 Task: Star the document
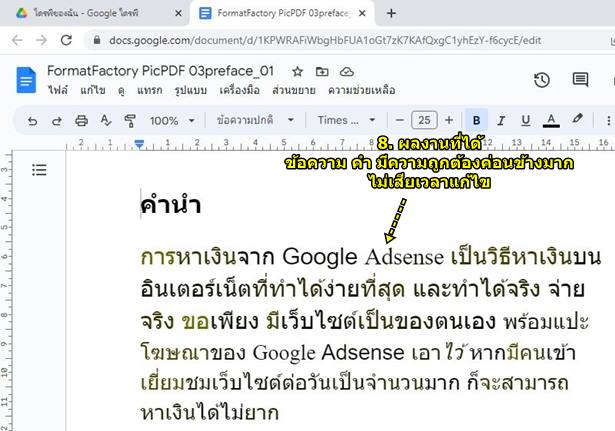297,72
